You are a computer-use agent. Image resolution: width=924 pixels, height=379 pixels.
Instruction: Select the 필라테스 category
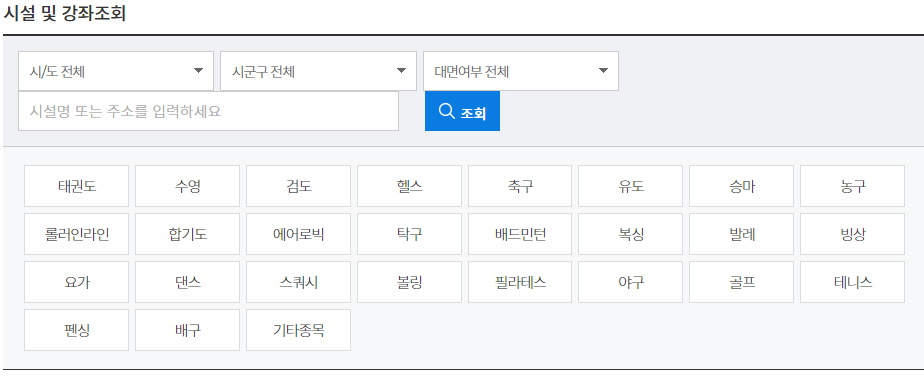(520, 282)
